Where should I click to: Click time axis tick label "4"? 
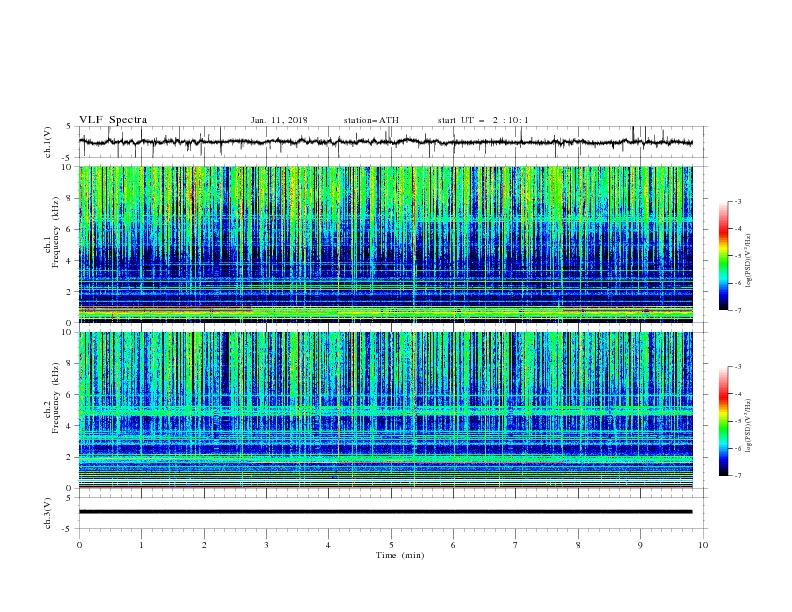pyautogui.click(x=328, y=545)
